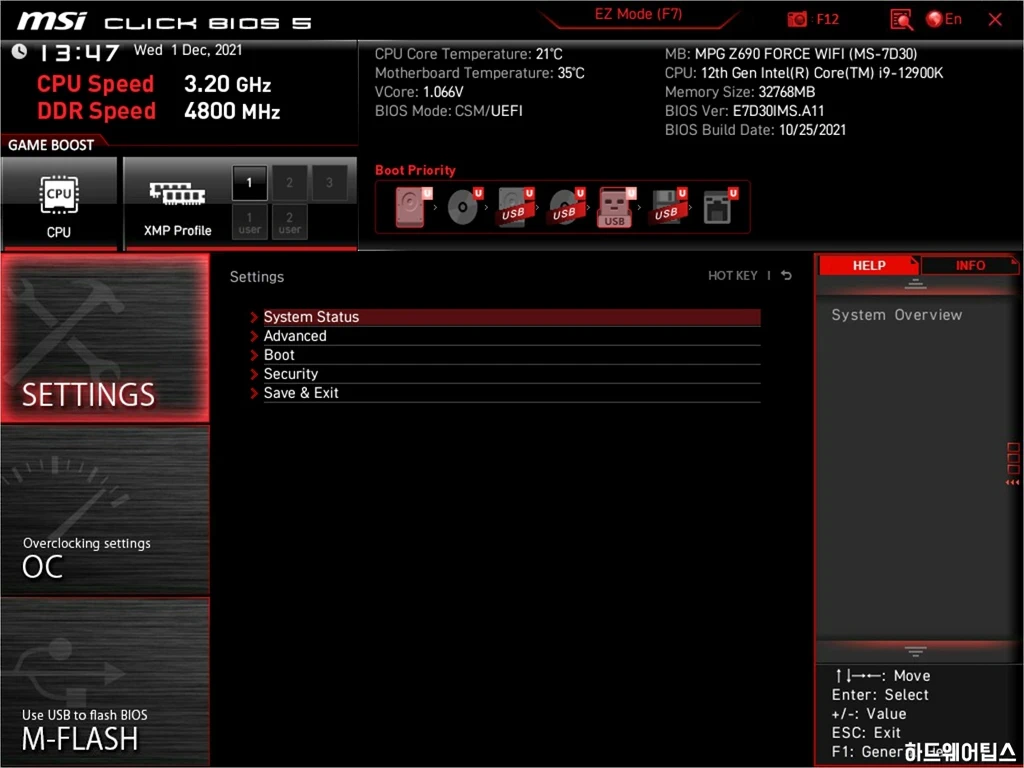Click the Settings heading above the list
Screen dimensions: 1024x768
257,277
